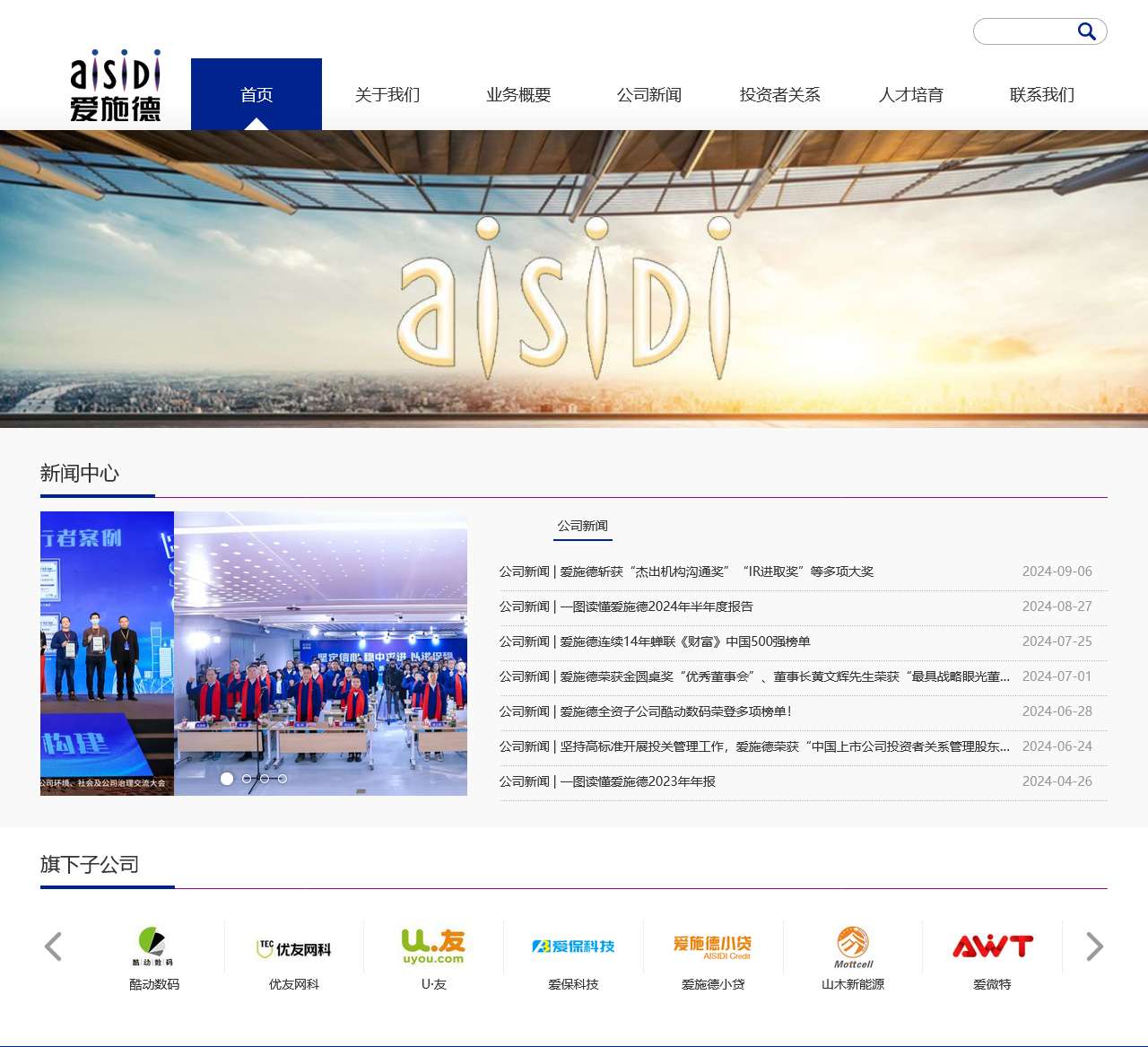Screen dimensions: 1148x1047
Task: Click the 山木新能源 text label
Action: [853, 984]
